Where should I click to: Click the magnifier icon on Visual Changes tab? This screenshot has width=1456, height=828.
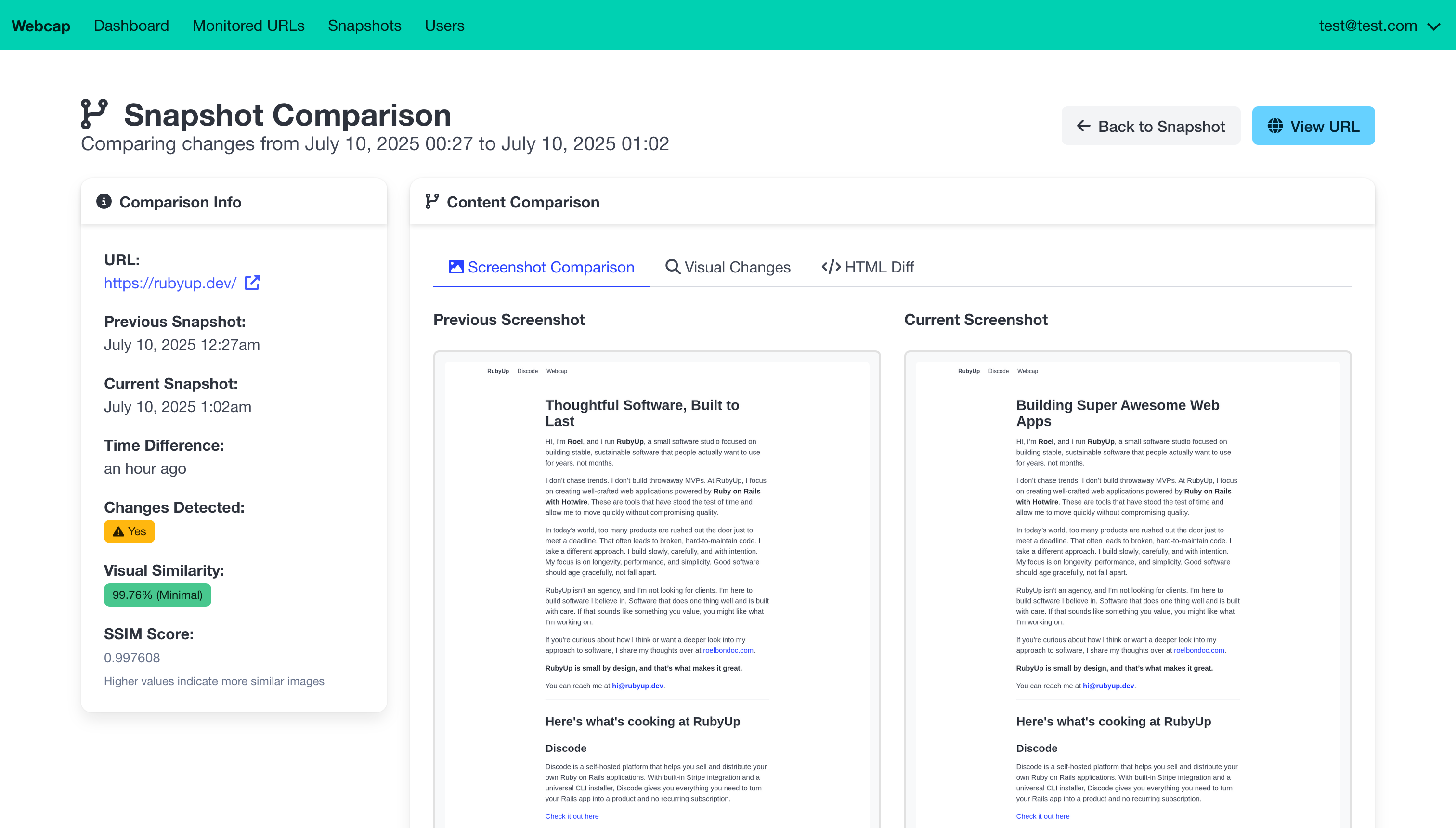(x=673, y=266)
